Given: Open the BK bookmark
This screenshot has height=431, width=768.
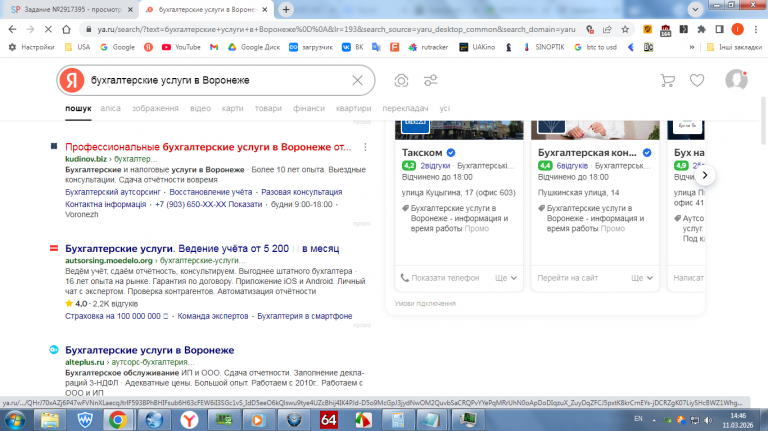Looking at the screenshot, I should click(x=353, y=47).
